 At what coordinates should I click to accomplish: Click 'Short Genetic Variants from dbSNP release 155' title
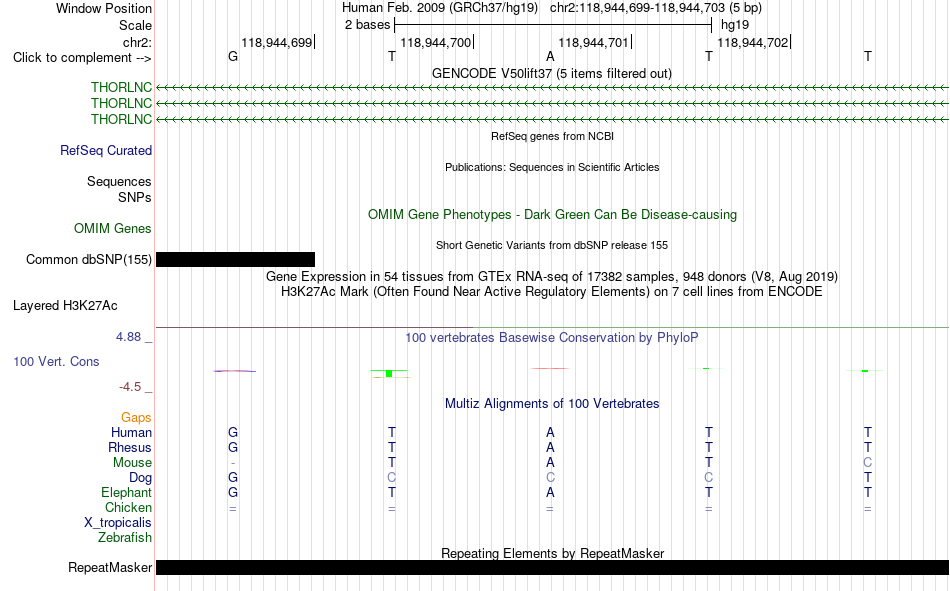(551, 245)
